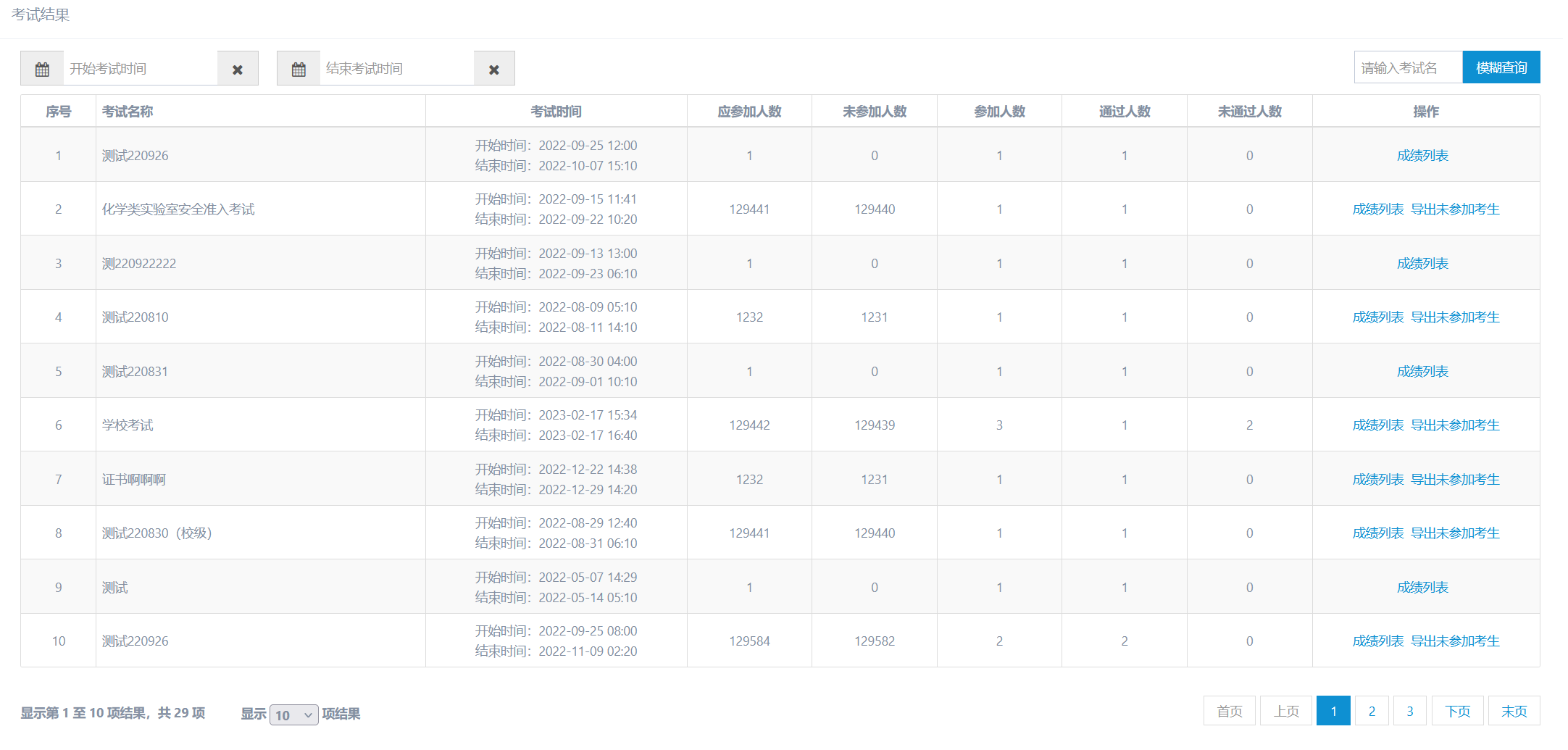Click the 参加人数 column header

1000,112
